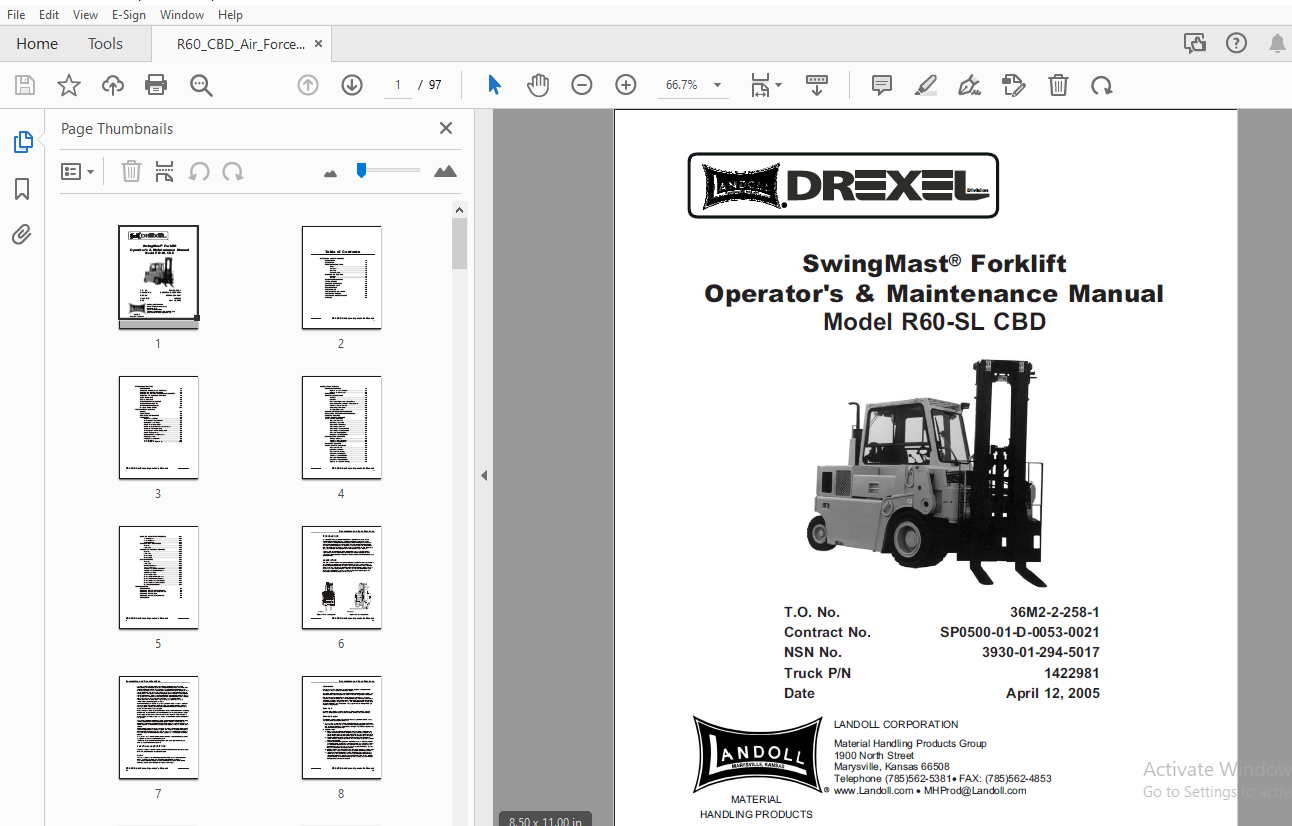
Task: Rotate thumbnails counterclockwise
Action: (199, 171)
